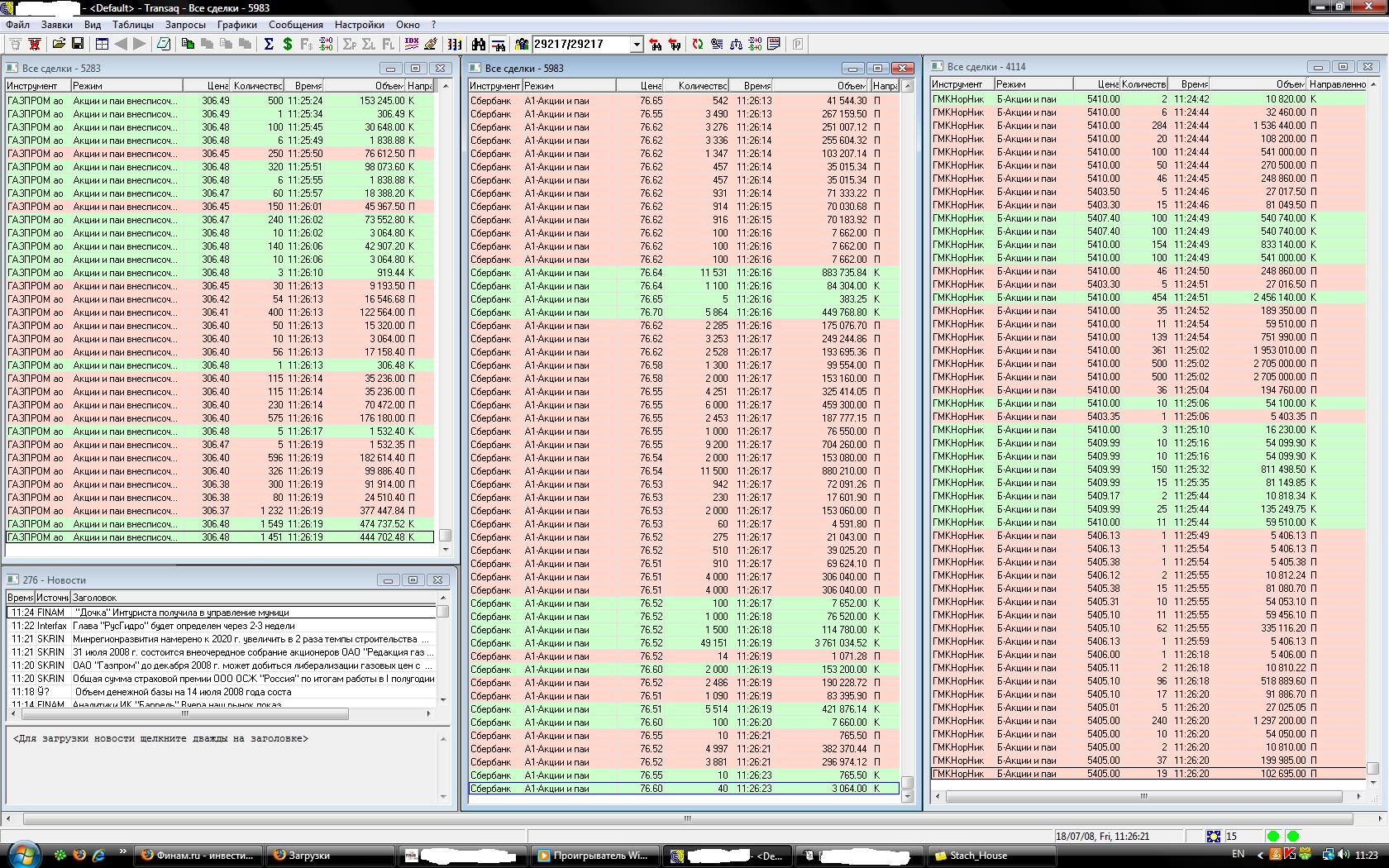Click the floppy disk save icon
The width and height of the screenshot is (1389, 868).
(78, 44)
